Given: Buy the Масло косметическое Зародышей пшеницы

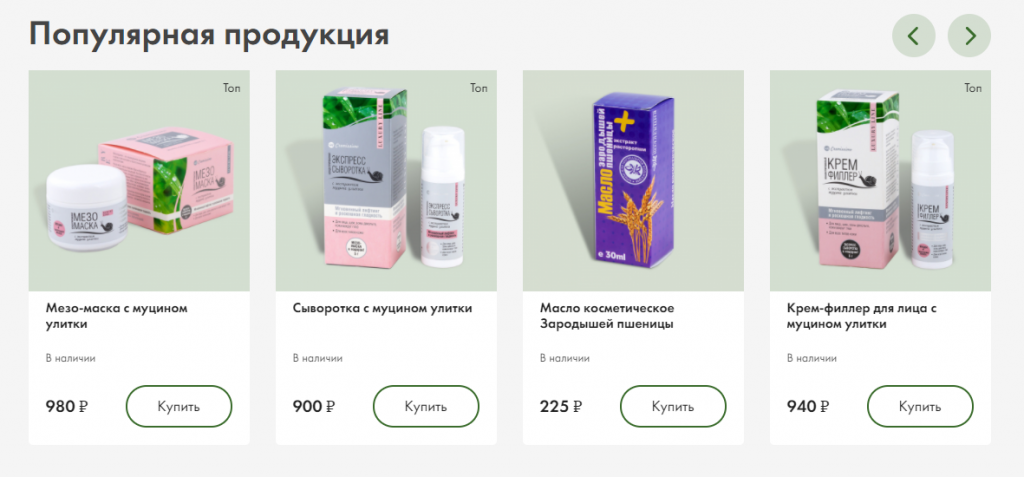Looking at the screenshot, I should click(x=673, y=406).
